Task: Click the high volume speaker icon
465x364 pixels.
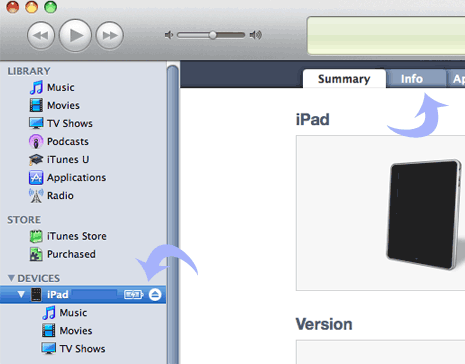Action: 256,35
